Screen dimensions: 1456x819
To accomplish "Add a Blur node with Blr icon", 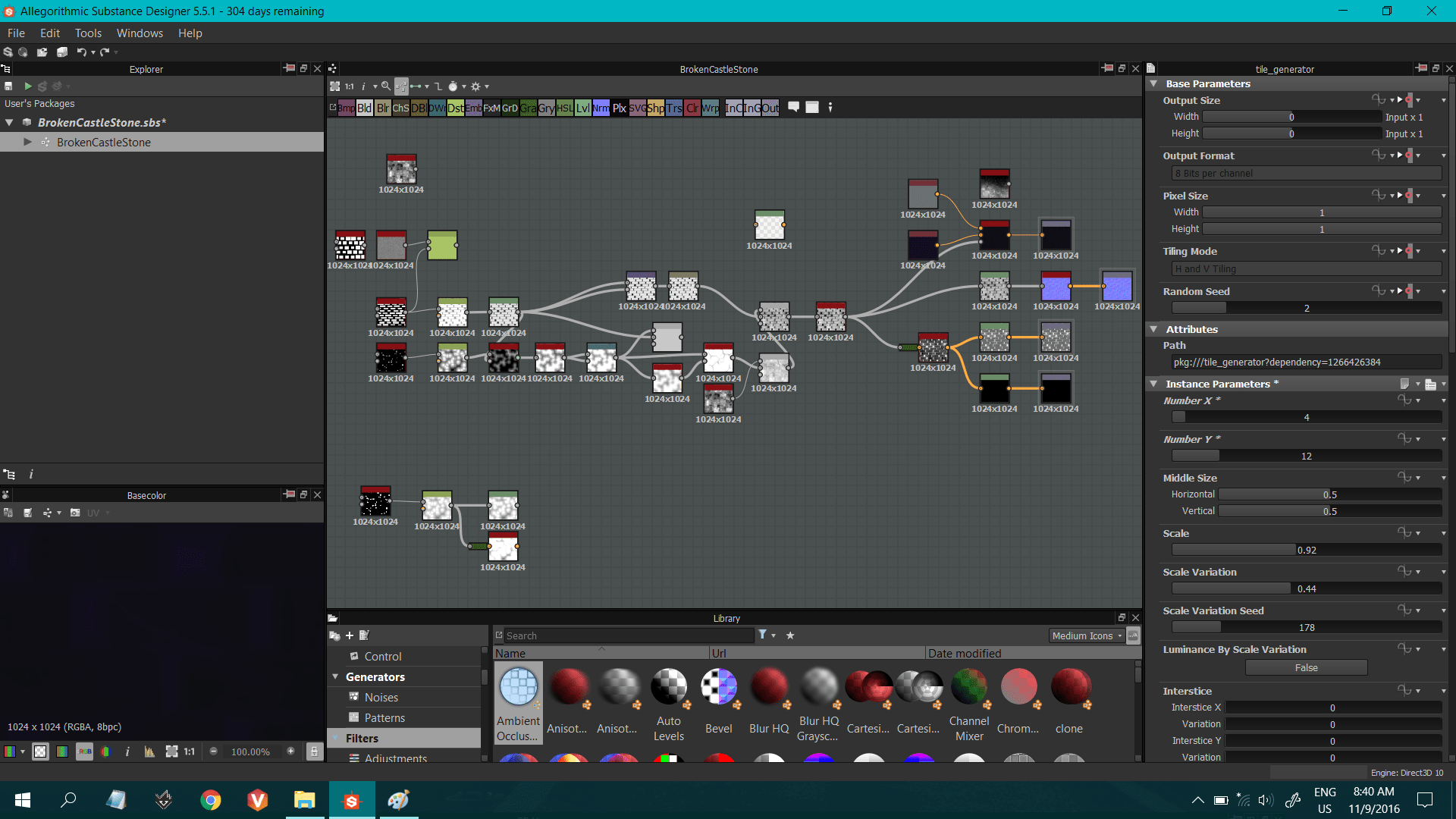I will click(x=383, y=108).
